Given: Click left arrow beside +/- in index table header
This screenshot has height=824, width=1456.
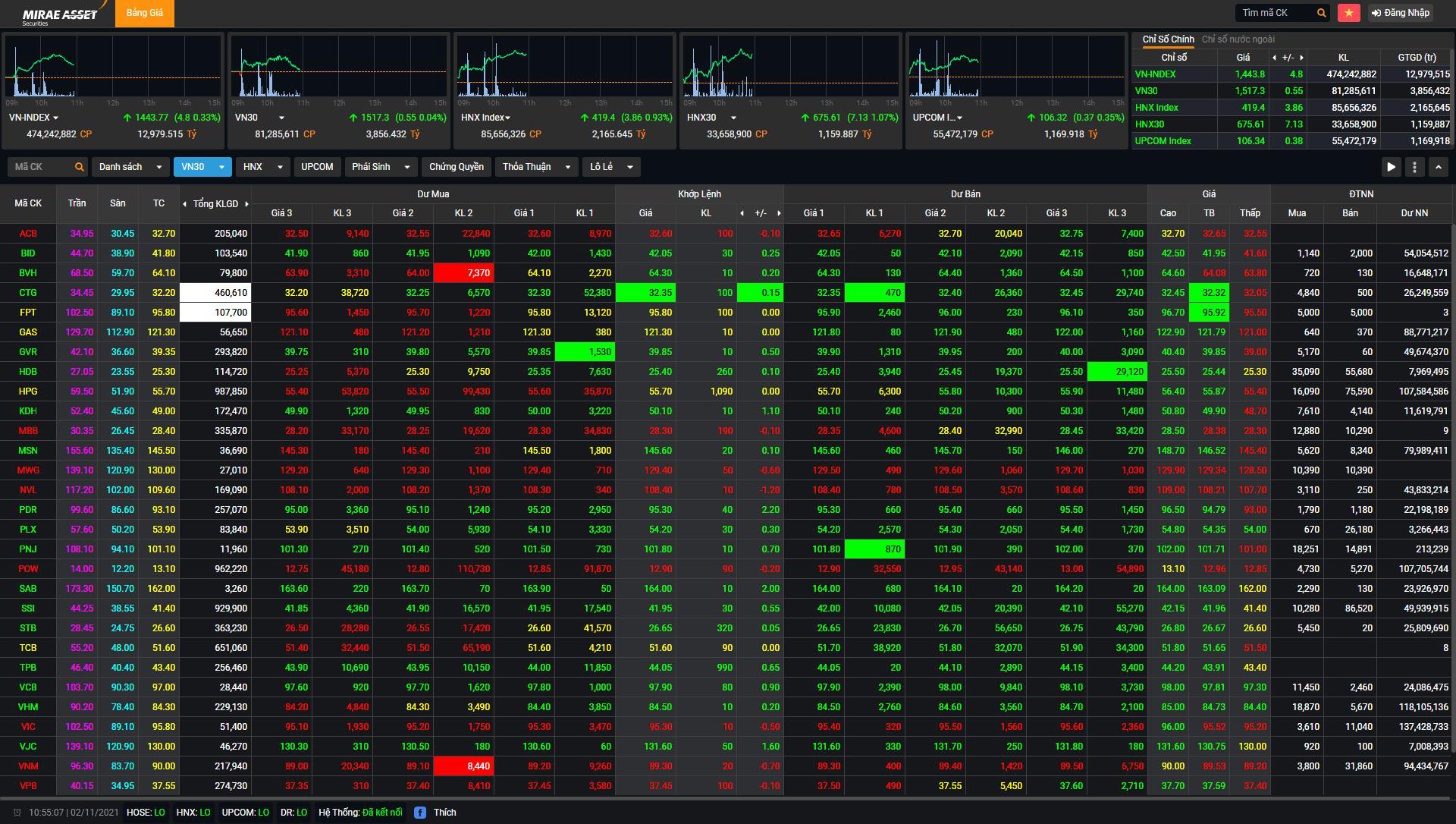Looking at the screenshot, I should point(1274,58).
